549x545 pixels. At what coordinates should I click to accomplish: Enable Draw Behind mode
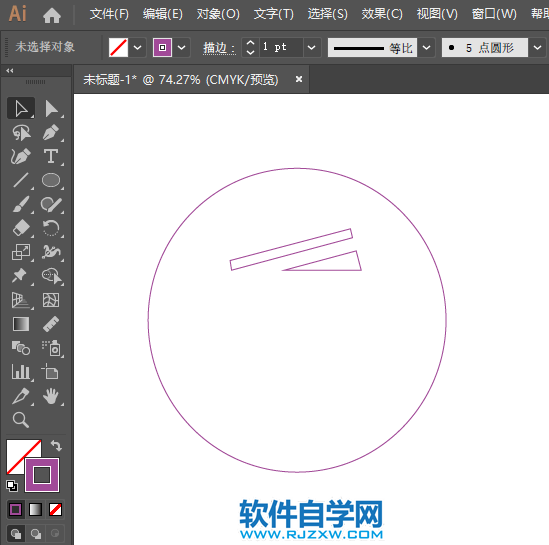(x=36, y=533)
